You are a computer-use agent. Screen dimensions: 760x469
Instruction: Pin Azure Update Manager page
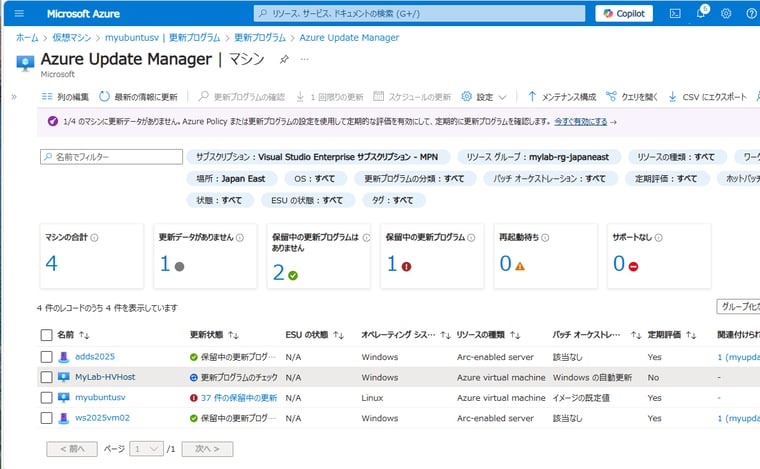284,59
